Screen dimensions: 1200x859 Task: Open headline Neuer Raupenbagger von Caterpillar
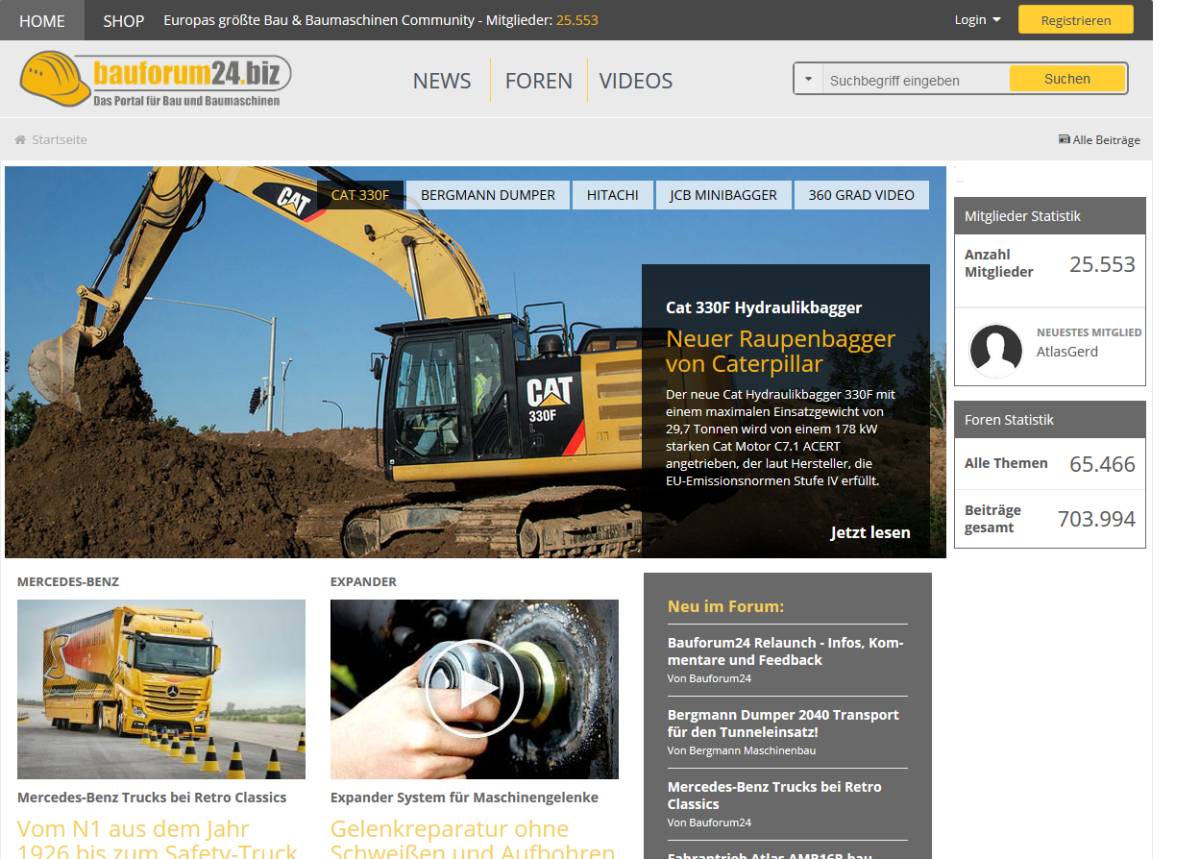click(780, 351)
